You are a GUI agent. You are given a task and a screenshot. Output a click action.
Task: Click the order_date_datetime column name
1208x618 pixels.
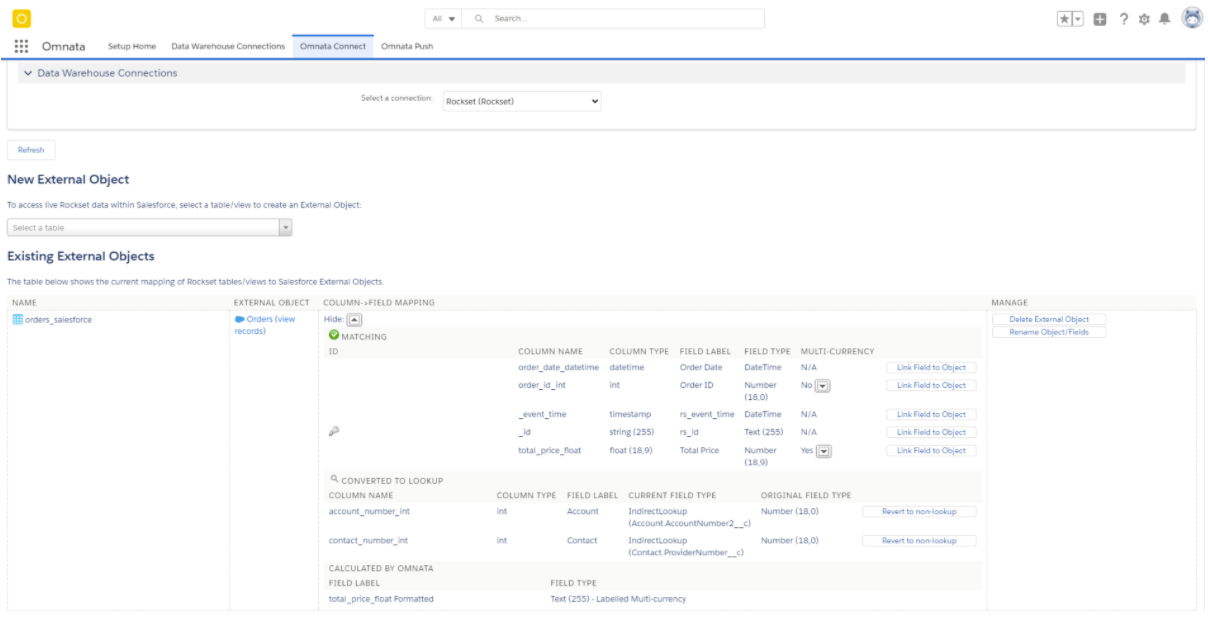[x=558, y=368]
